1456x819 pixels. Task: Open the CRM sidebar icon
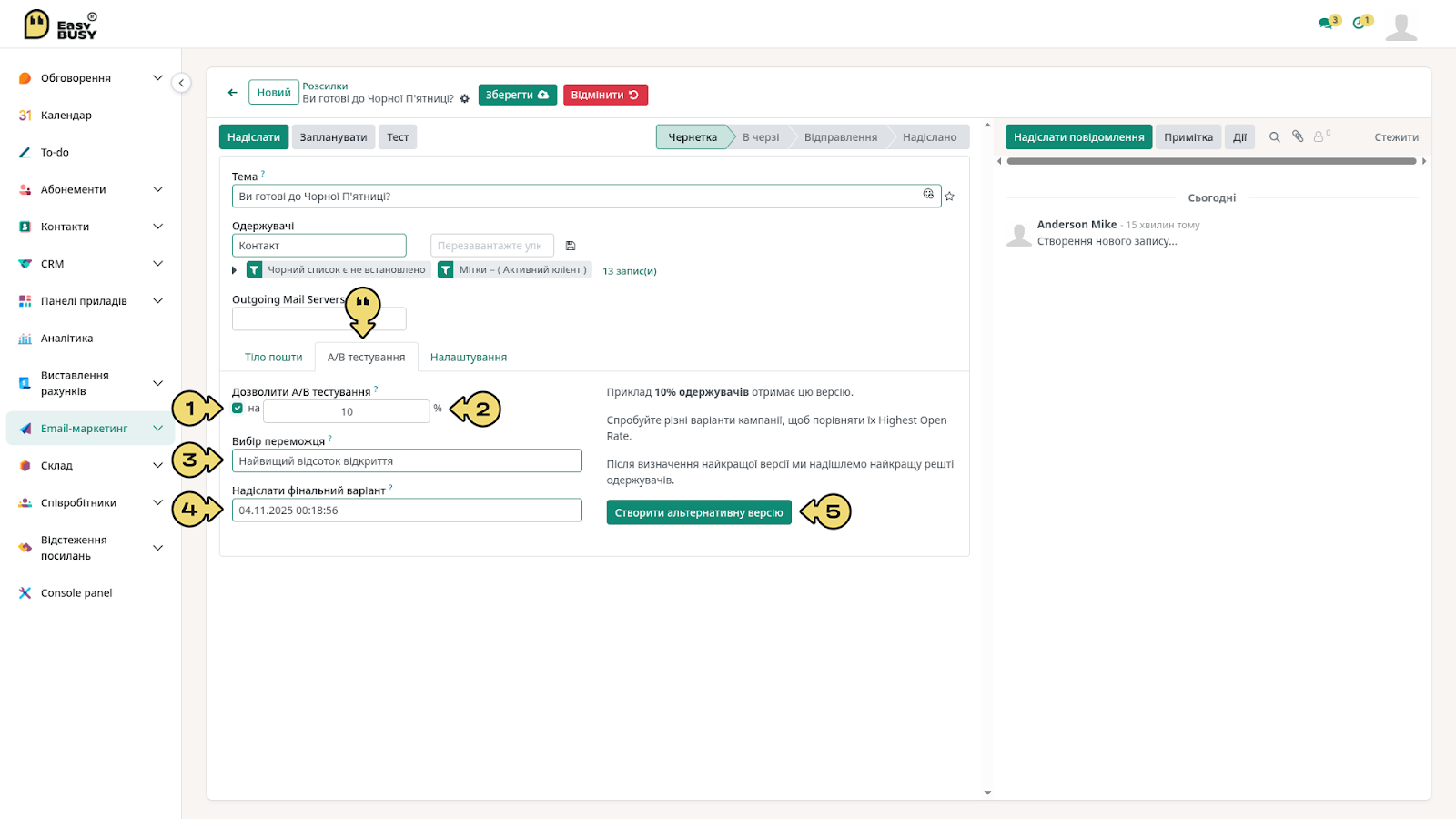coord(25,264)
